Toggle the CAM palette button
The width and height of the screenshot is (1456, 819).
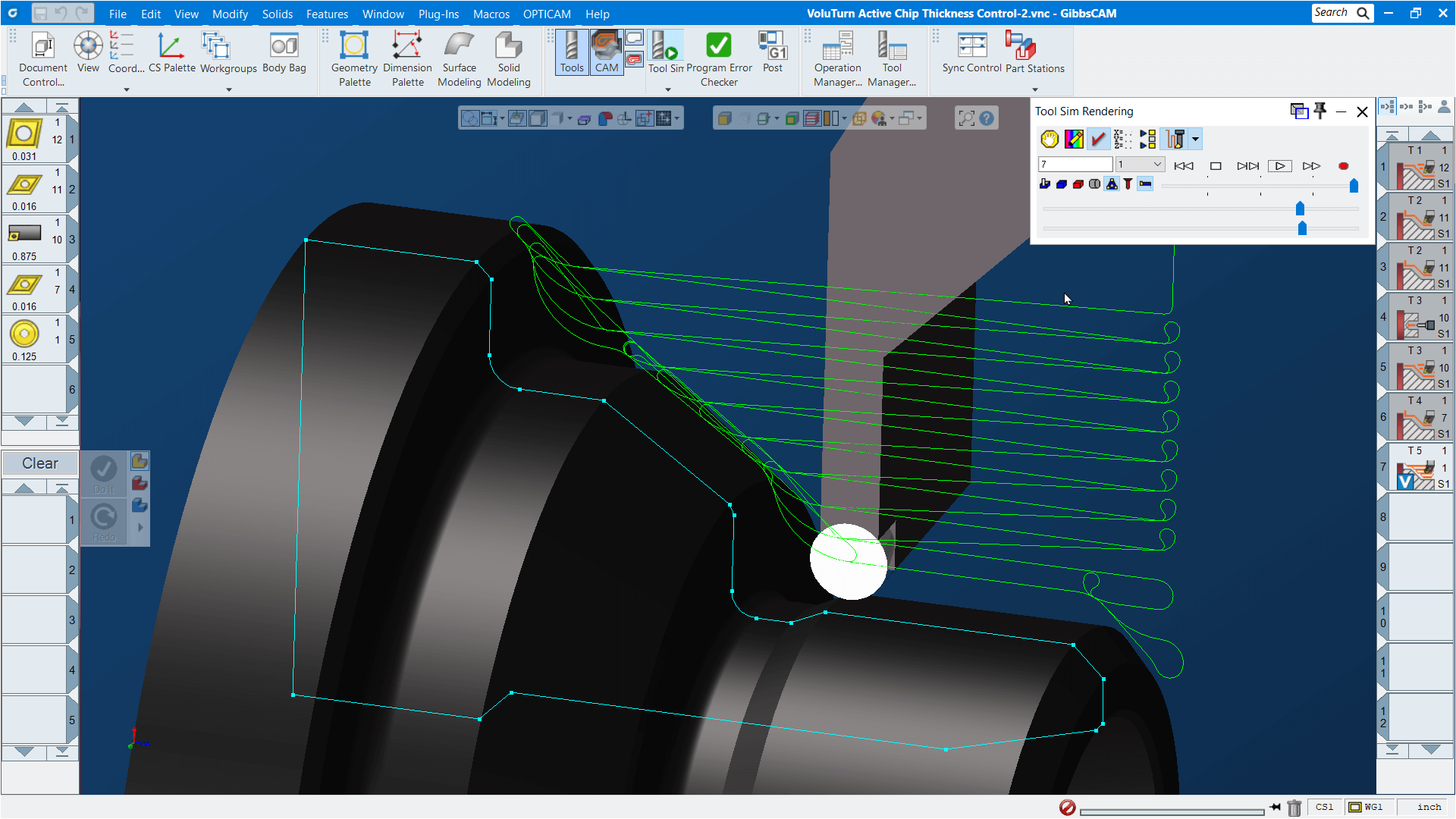pyautogui.click(x=606, y=52)
